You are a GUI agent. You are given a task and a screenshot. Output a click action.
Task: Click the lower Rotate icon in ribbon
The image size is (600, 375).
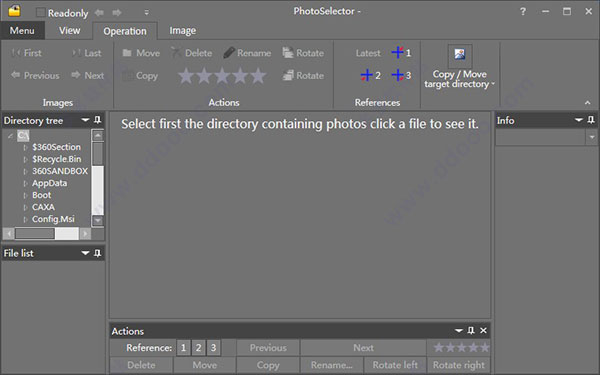pyautogui.click(x=288, y=75)
